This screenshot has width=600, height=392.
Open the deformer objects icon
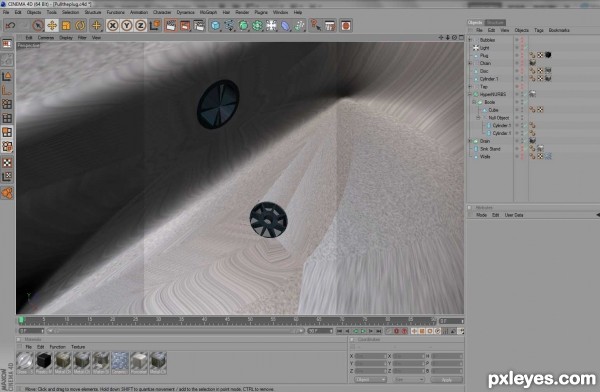tap(286, 26)
